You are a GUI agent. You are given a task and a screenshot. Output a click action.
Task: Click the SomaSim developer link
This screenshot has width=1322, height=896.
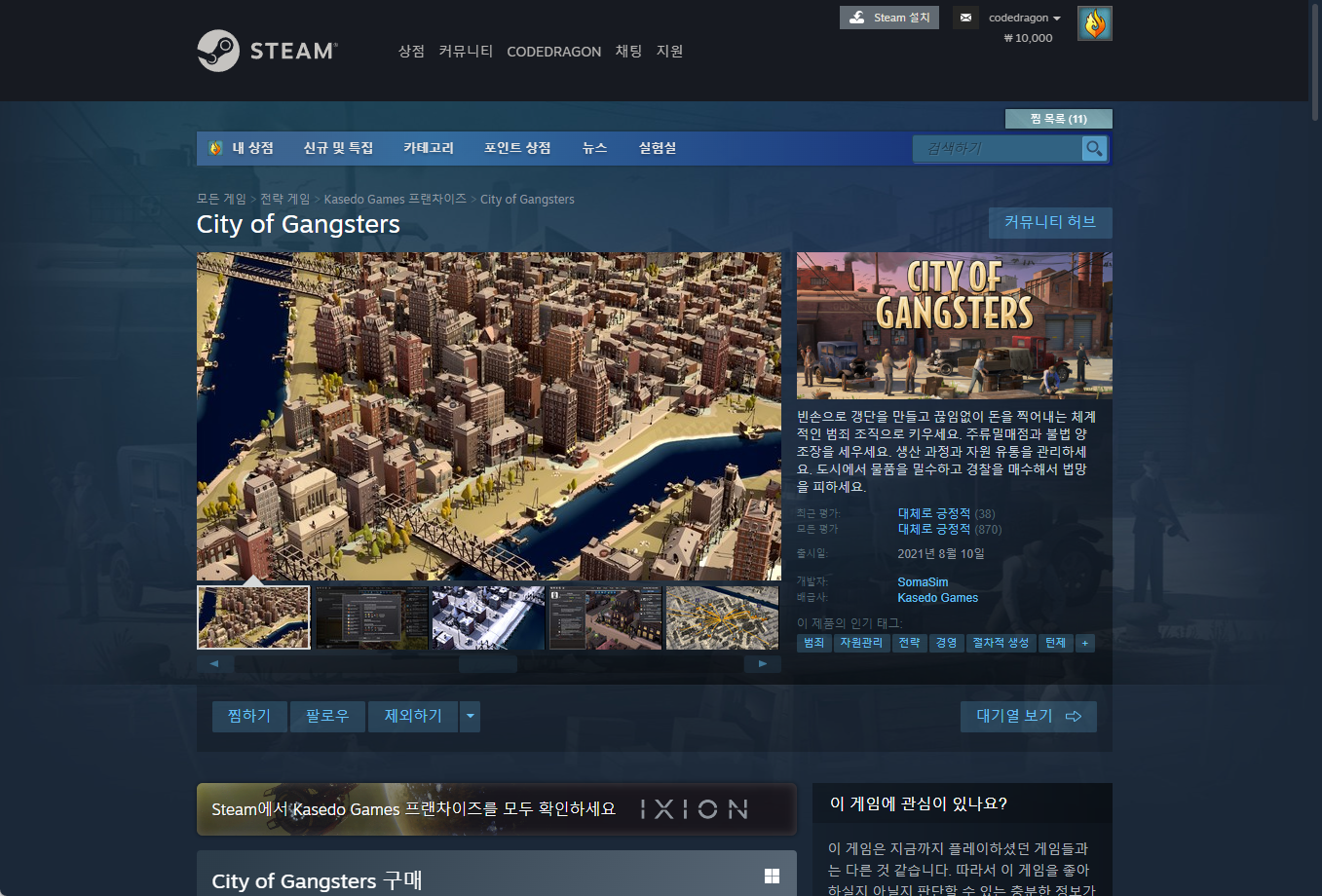[923, 582]
